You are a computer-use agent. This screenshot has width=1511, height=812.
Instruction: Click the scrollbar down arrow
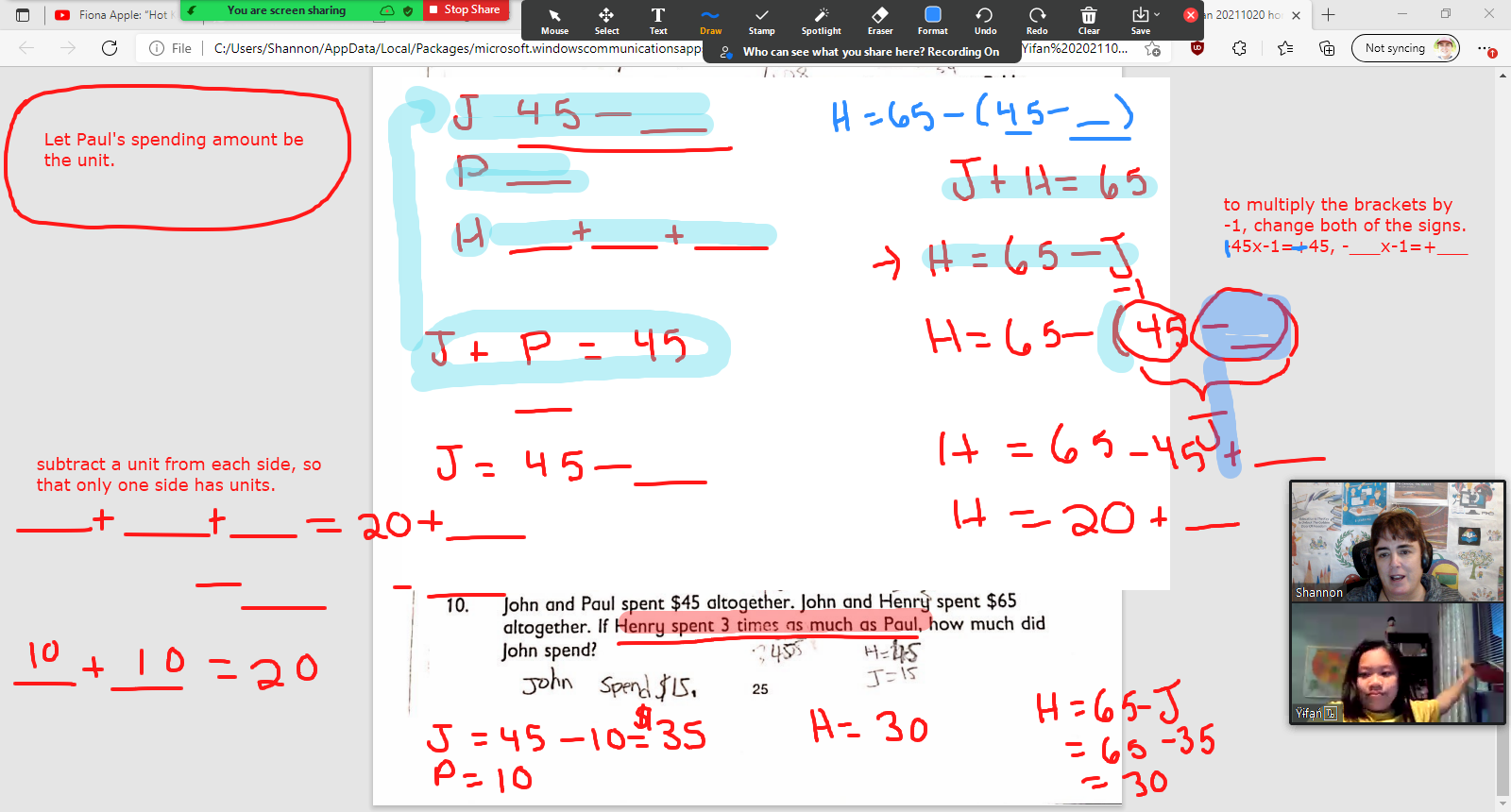1503,804
